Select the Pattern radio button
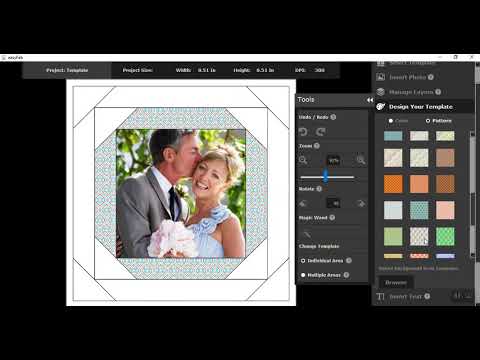 pos(428,121)
